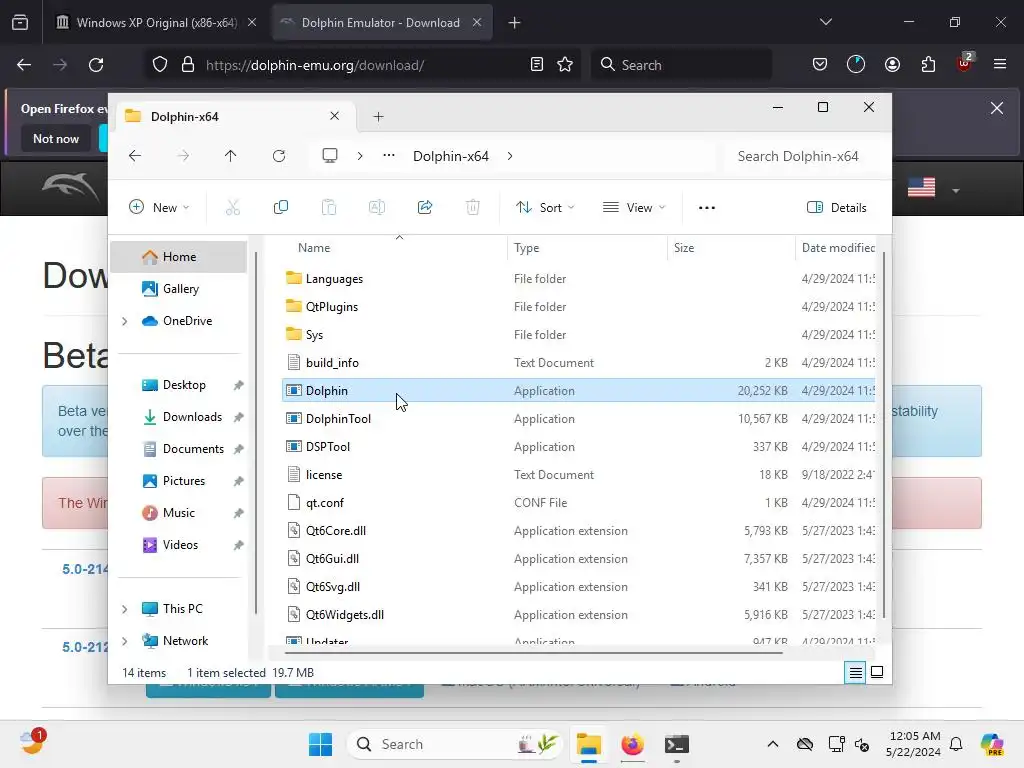This screenshot has height=768, width=1024.
Task: Show hidden breadcrumb path ellipsis
Action: (x=389, y=155)
